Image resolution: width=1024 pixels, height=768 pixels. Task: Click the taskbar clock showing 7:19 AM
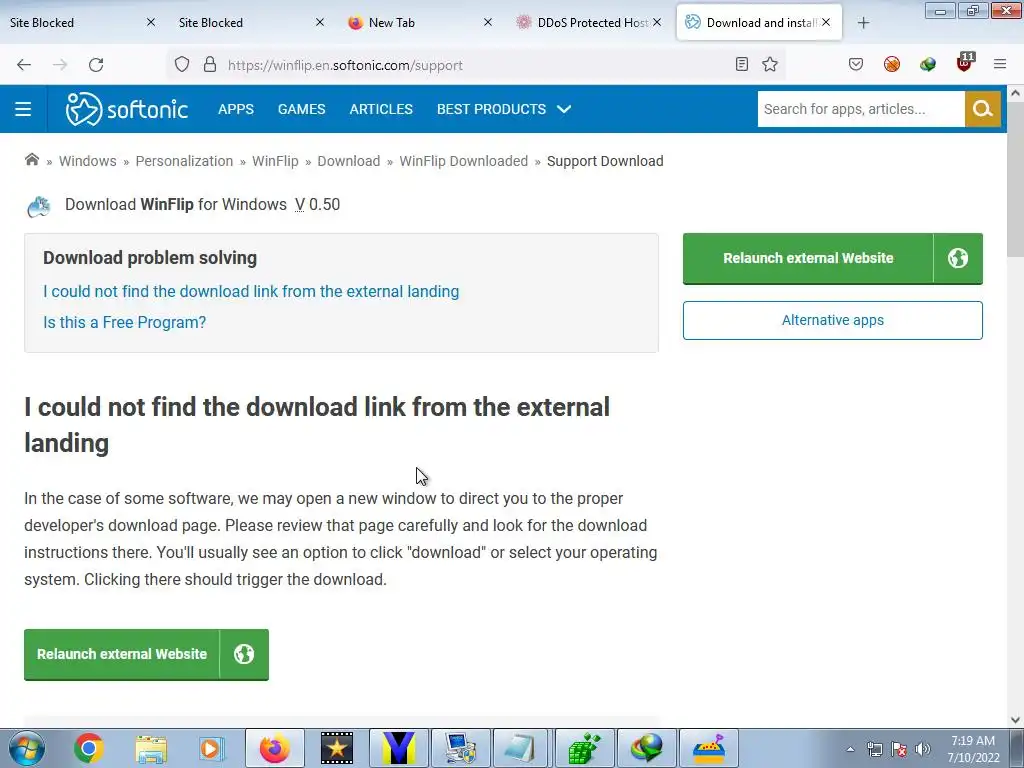[x=973, y=749]
